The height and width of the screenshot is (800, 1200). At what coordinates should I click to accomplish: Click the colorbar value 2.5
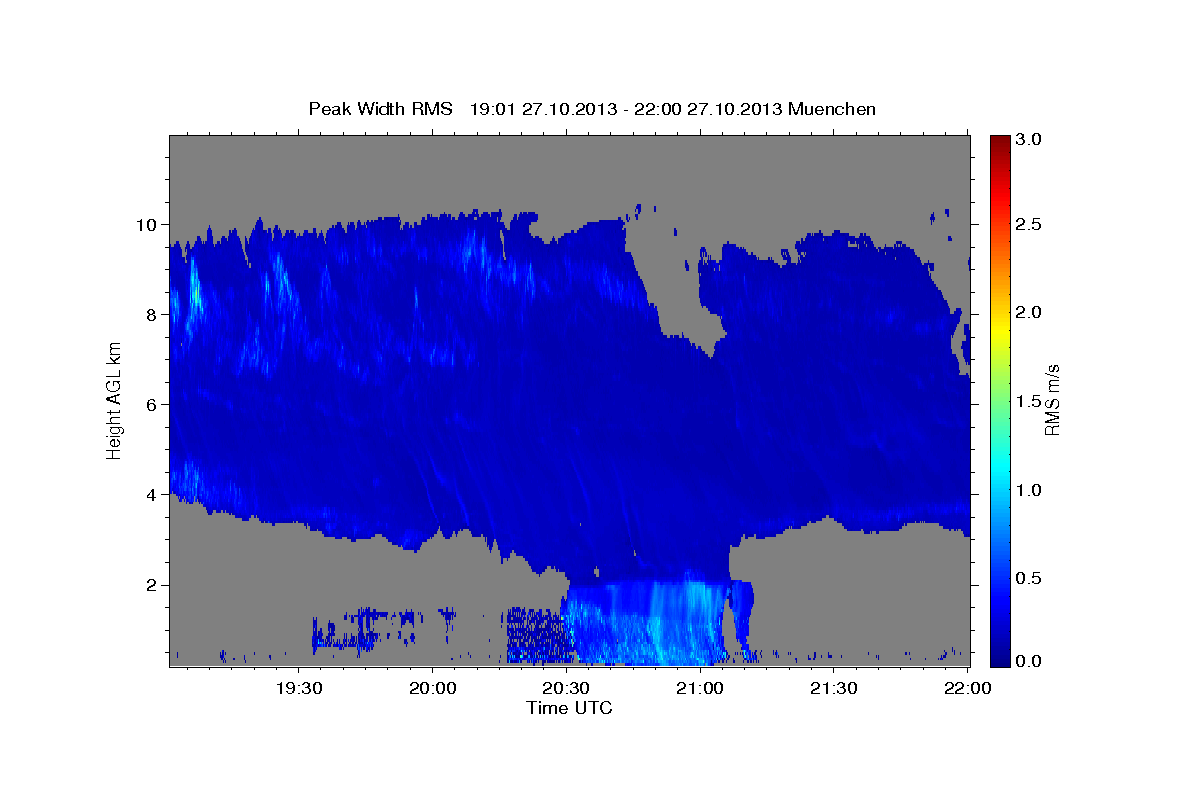click(1029, 224)
